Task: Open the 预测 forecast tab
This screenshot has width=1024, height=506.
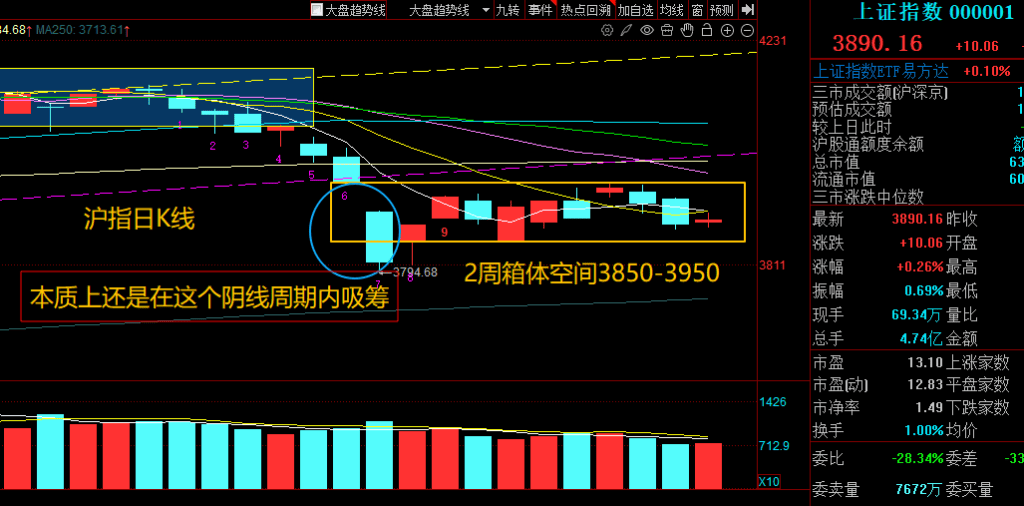Action: click(x=721, y=10)
